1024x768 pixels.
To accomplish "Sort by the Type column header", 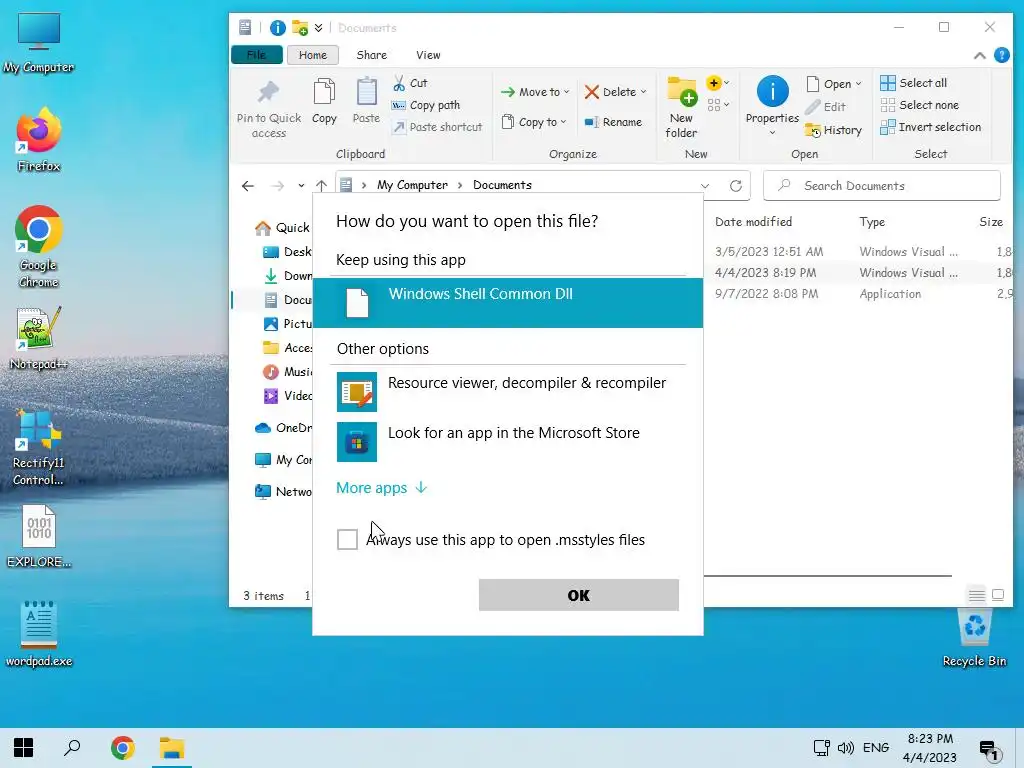I will click(x=872, y=222).
